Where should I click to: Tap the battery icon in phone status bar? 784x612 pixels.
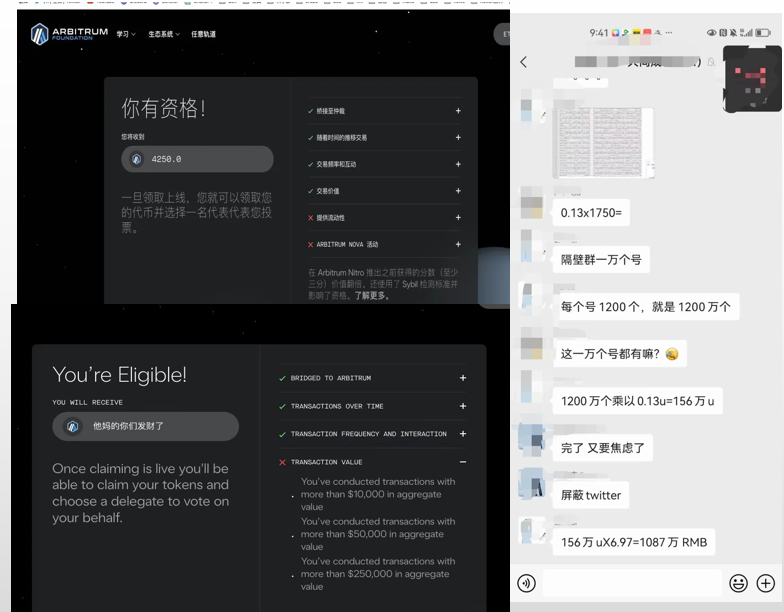(x=762, y=32)
